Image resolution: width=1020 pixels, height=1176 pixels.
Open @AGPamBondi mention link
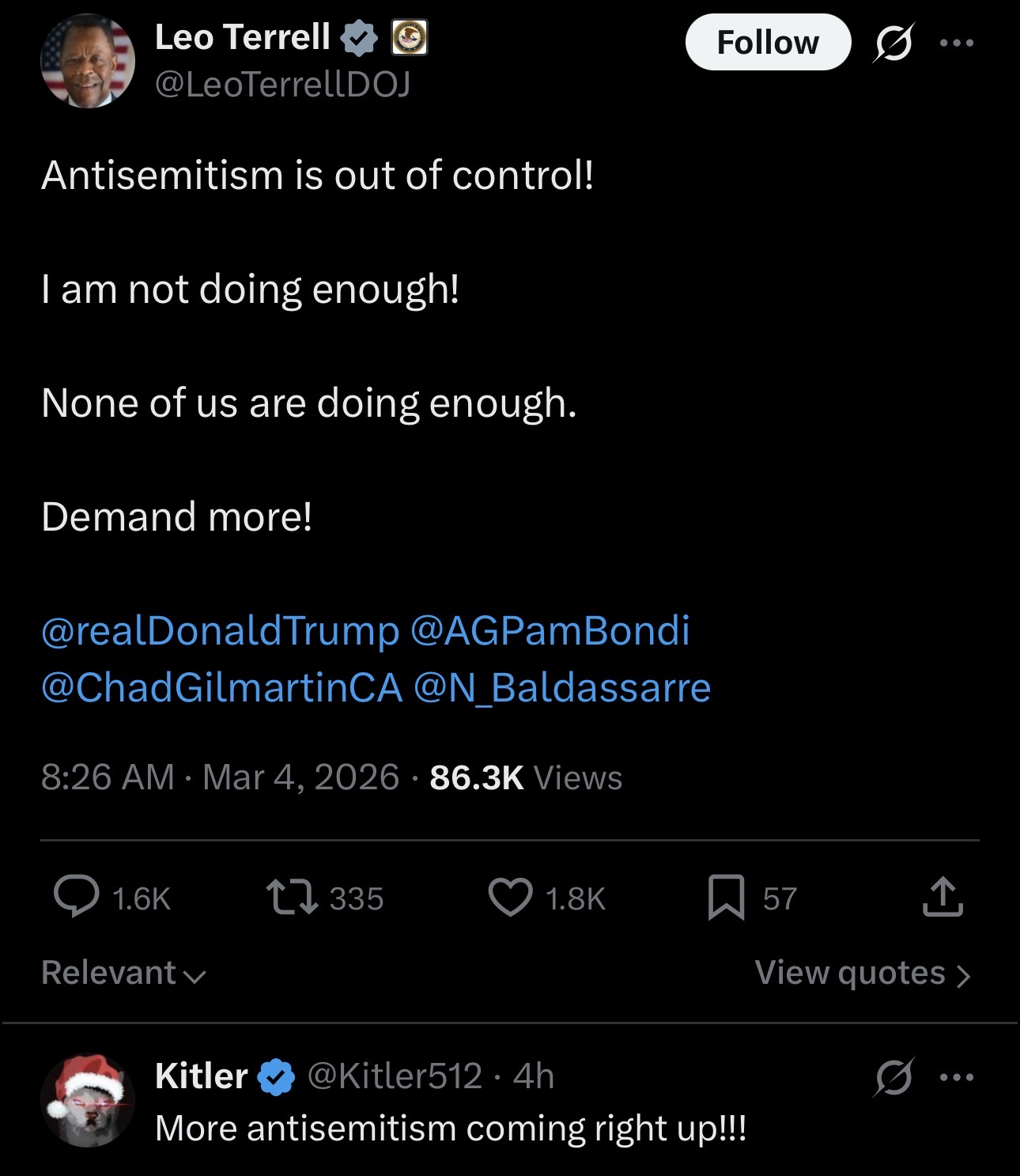pyautogui.click(x=550, y=630)
